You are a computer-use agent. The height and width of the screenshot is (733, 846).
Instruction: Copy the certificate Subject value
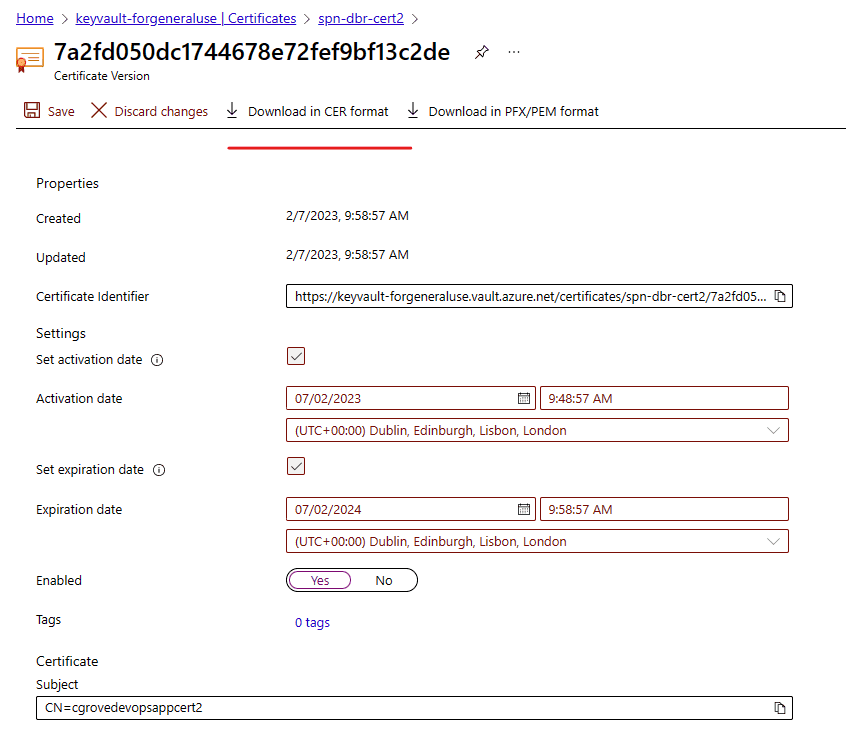(780, 708)
